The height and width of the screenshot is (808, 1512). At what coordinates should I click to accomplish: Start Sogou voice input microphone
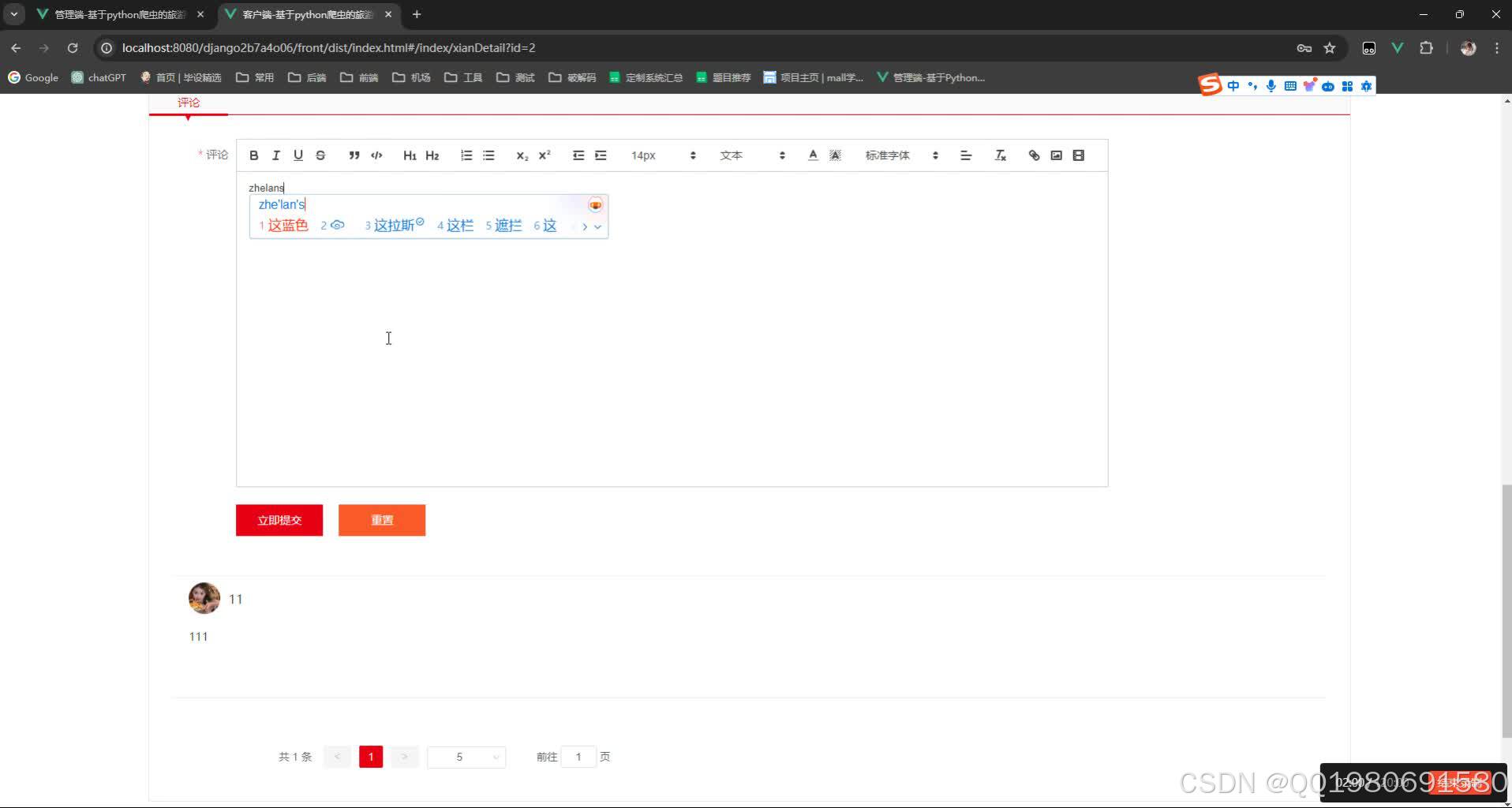pos(1271,86)
